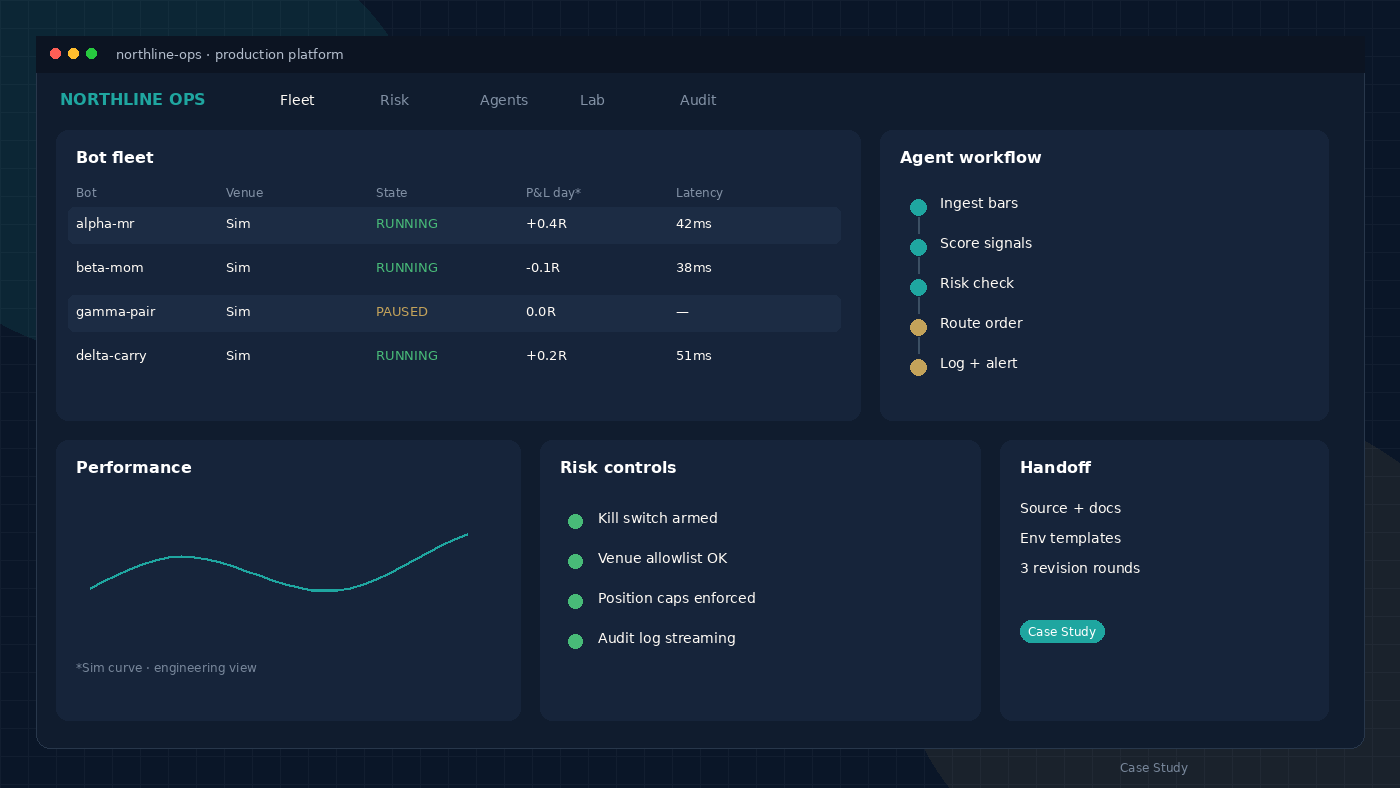Click the Bot column header
The width and height of the screenshot is (1400, 788).
pos(86,193)
